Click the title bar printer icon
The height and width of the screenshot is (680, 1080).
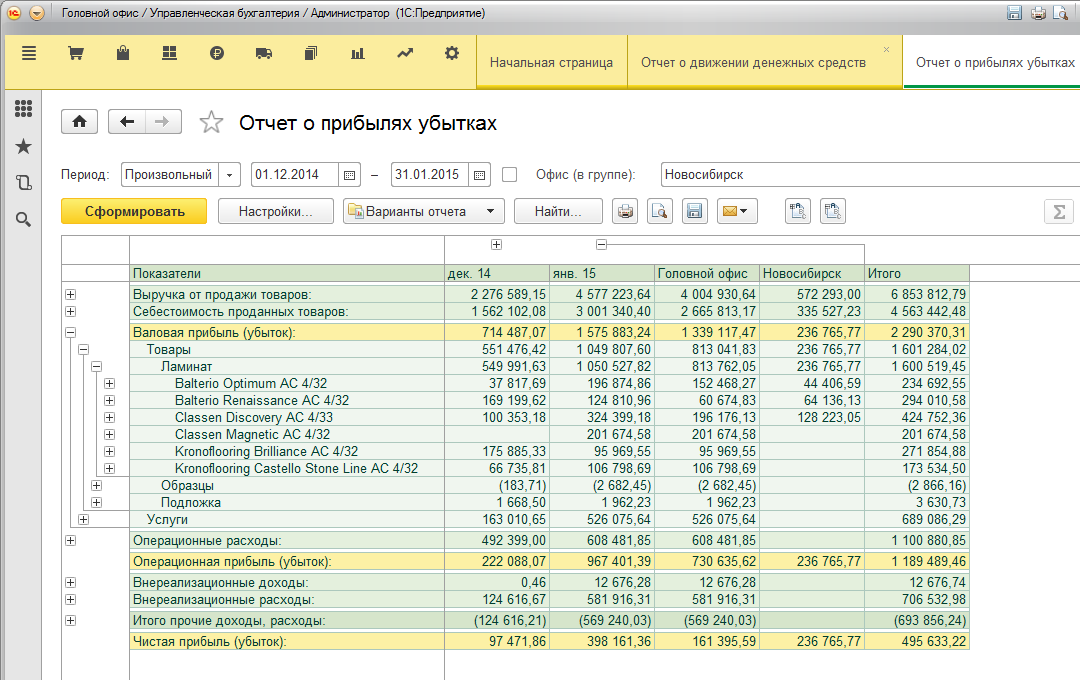click(x=1038, y=12)
